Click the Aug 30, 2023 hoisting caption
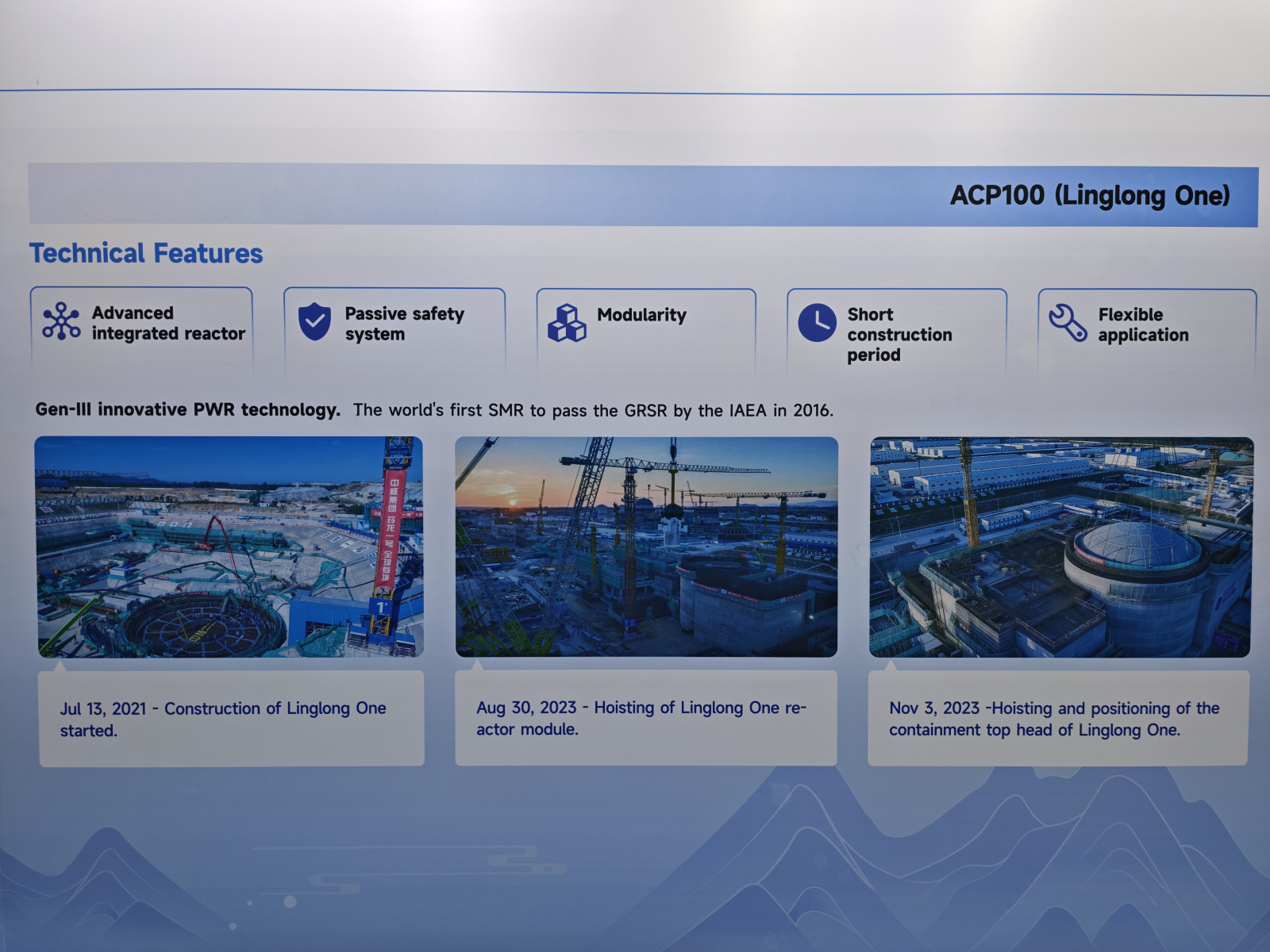Image resolution: width=1270 pixels, height=952 pixels. tap(641, 718)
